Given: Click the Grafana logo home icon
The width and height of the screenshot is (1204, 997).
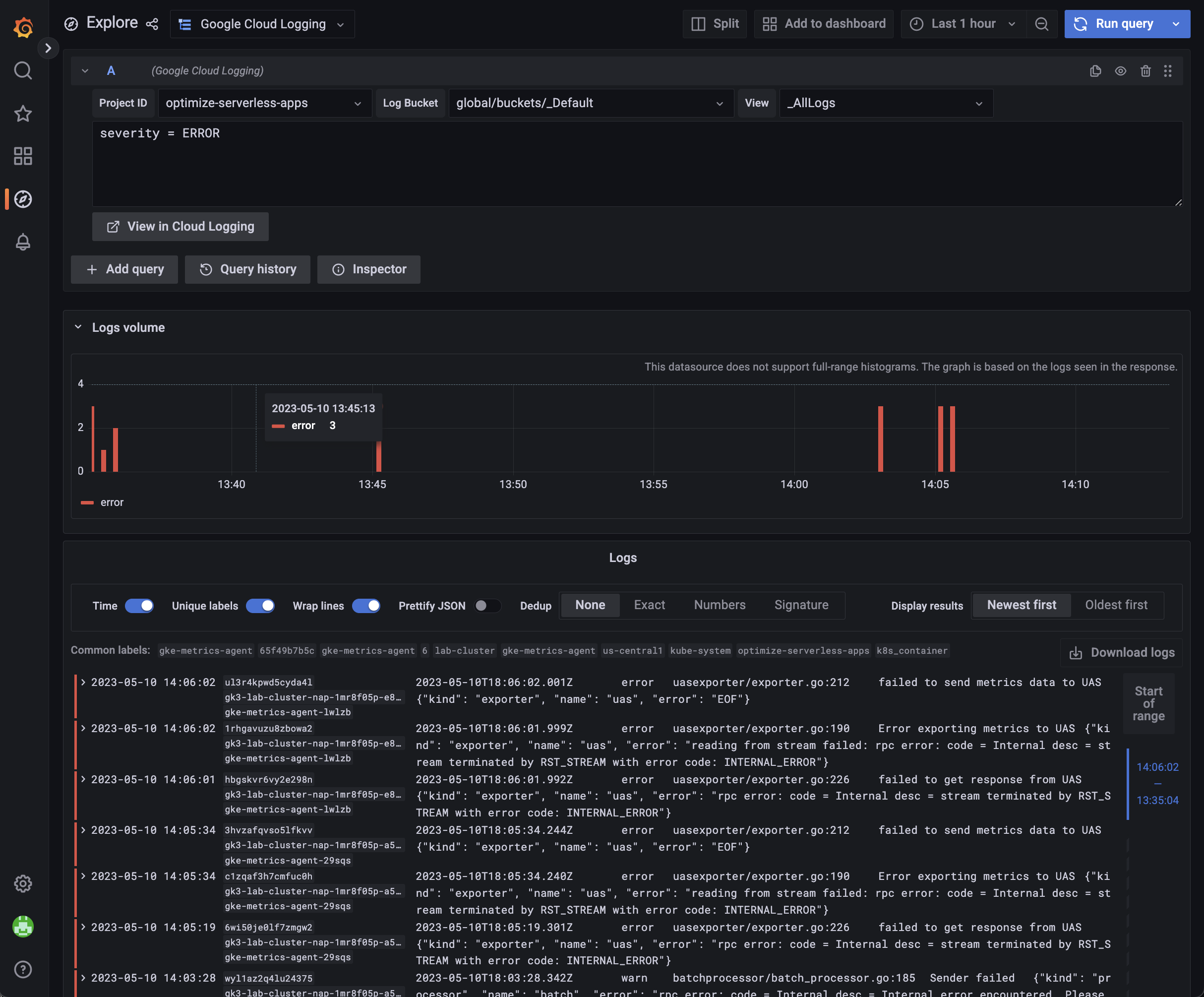Looking at the screenshot, I should pyautogui.click(x=23, y=27).
